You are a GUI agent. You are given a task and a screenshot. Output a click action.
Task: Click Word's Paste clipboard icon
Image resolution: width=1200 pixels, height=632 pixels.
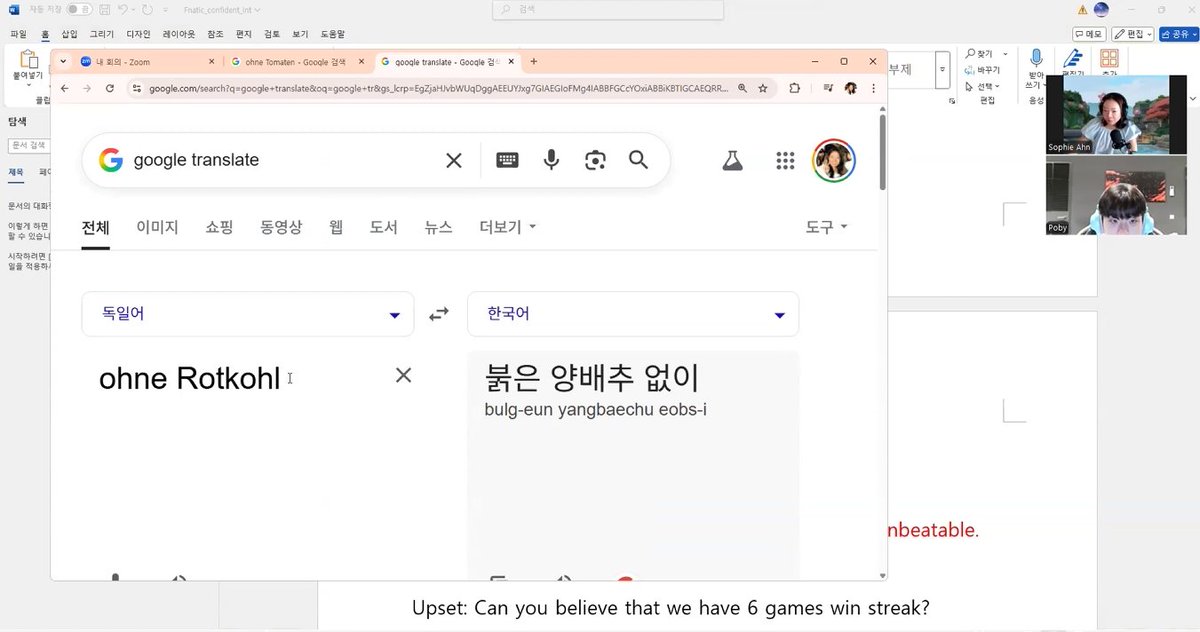click(28, 59)
